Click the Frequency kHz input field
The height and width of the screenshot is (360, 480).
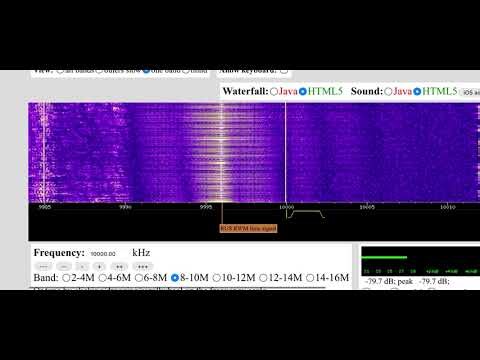click(x=109, y=254)
